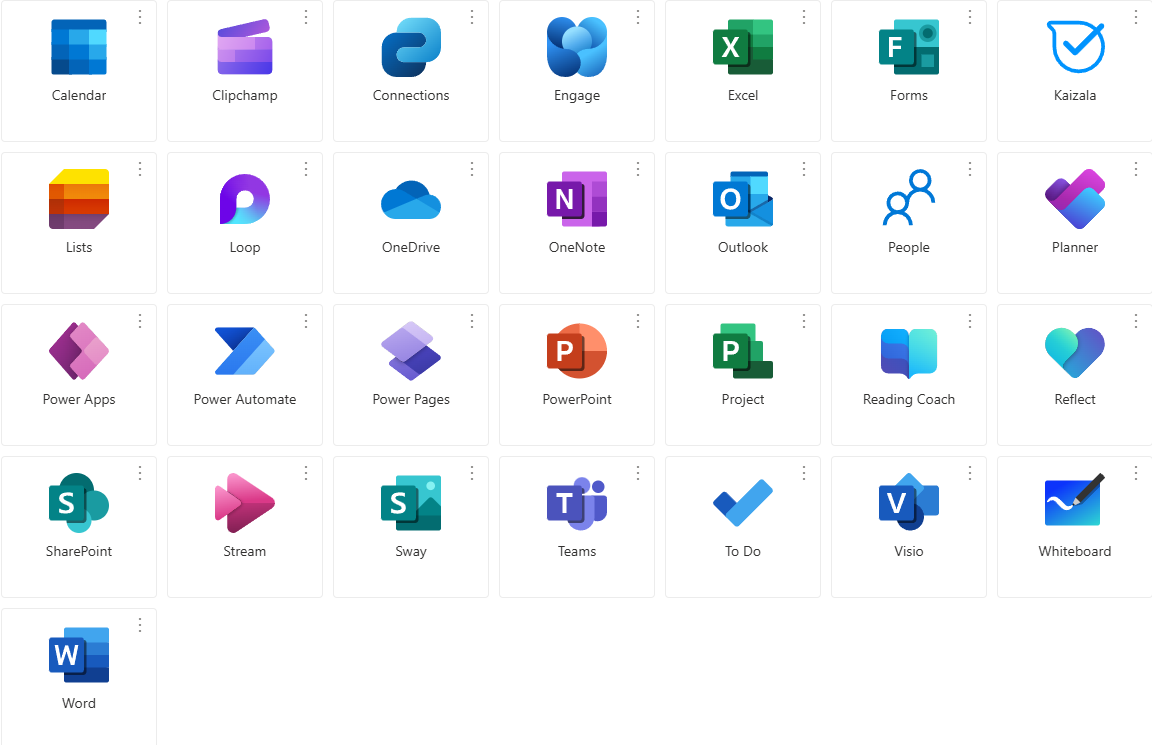Click the Sway app icon
The image size is (1152, 745).
(411, 503)
